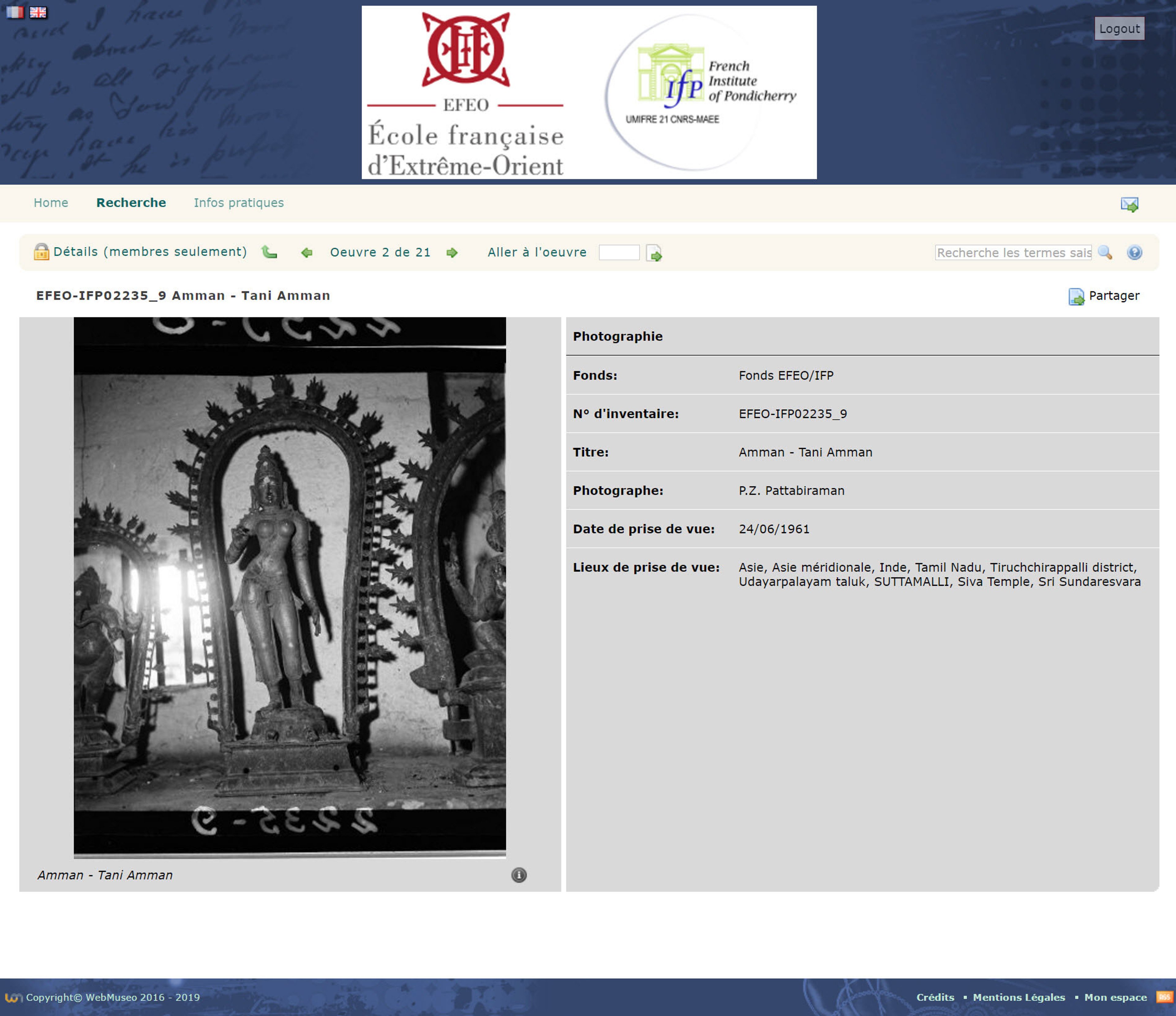1176x1016 pixels.
Task: Go to next oeuvre arrow
Action: (x=452, y=253)
